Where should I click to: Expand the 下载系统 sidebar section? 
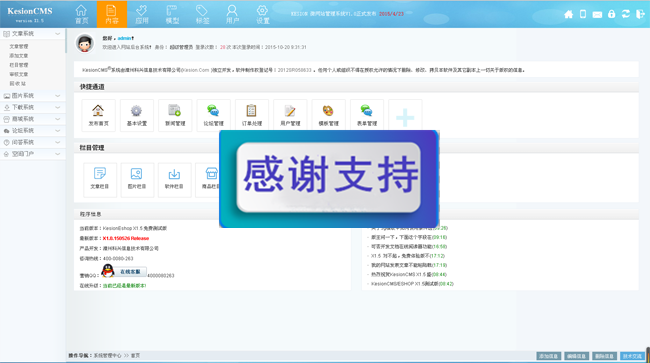(32, 107)
